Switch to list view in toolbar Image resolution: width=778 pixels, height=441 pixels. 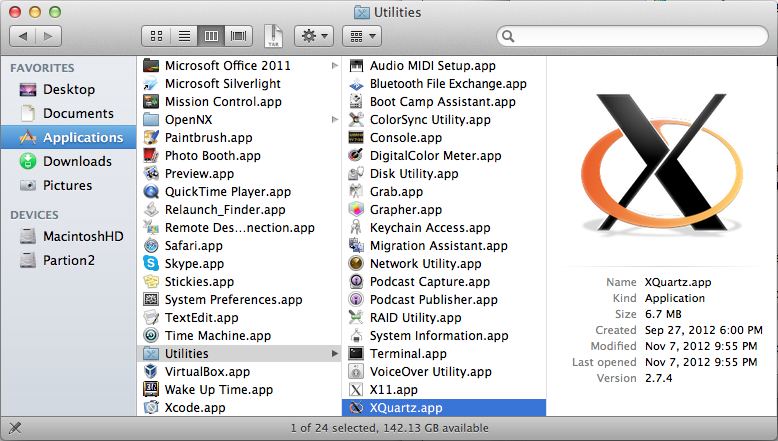tap(184, 36)
